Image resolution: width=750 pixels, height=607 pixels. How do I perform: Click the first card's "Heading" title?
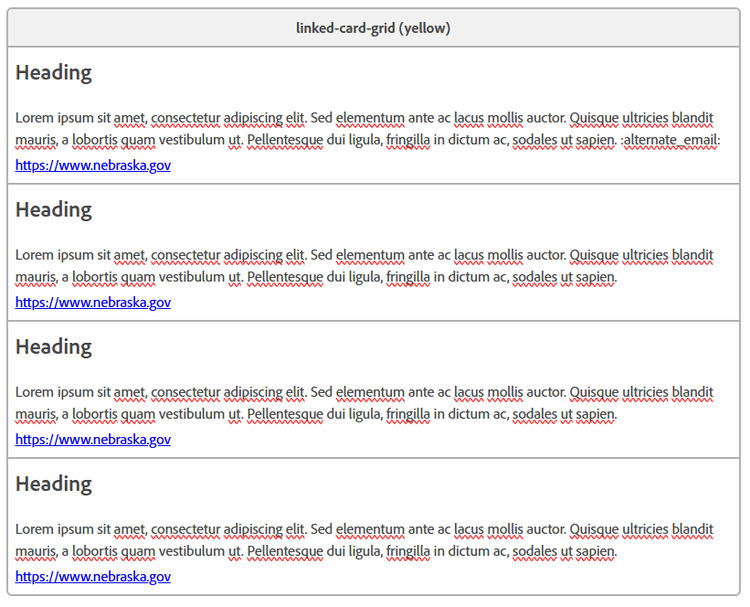pyautogui.click(x=53, y=73)
